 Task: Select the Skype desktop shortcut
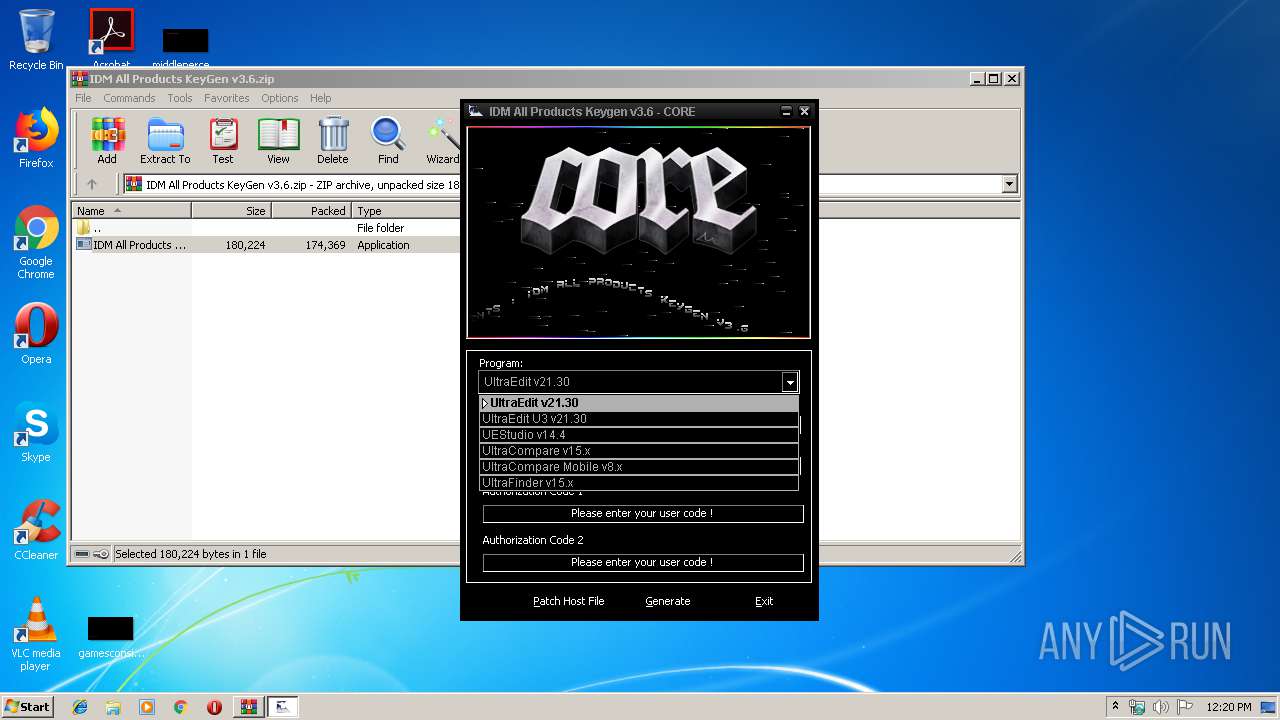coord(36,432)
